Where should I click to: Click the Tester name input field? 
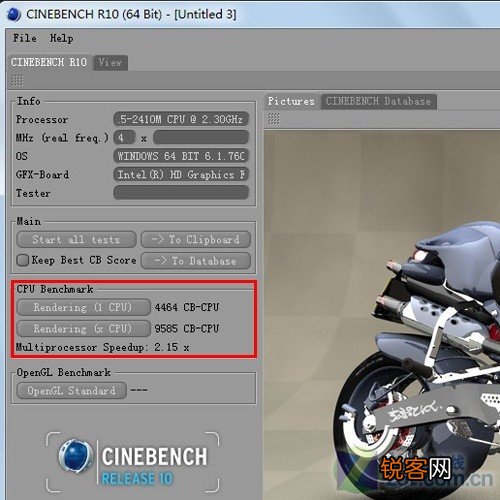[181, 193]
